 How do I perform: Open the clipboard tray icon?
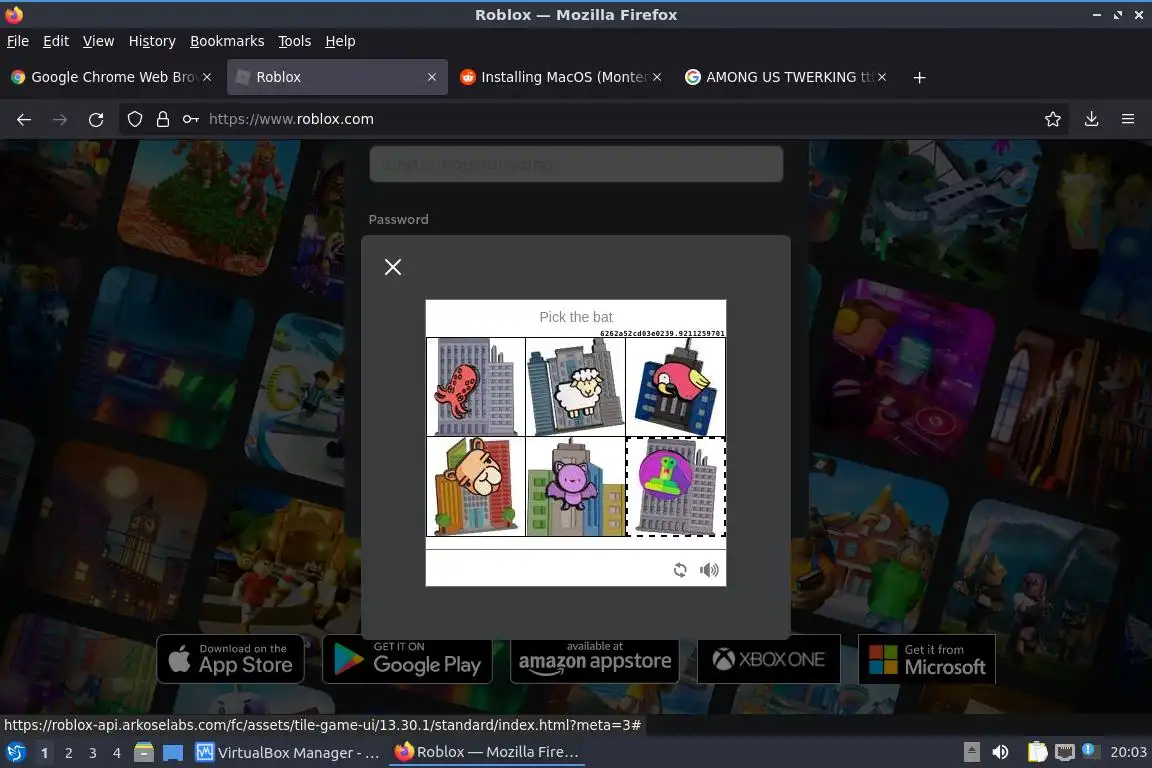pos(1037,753)
